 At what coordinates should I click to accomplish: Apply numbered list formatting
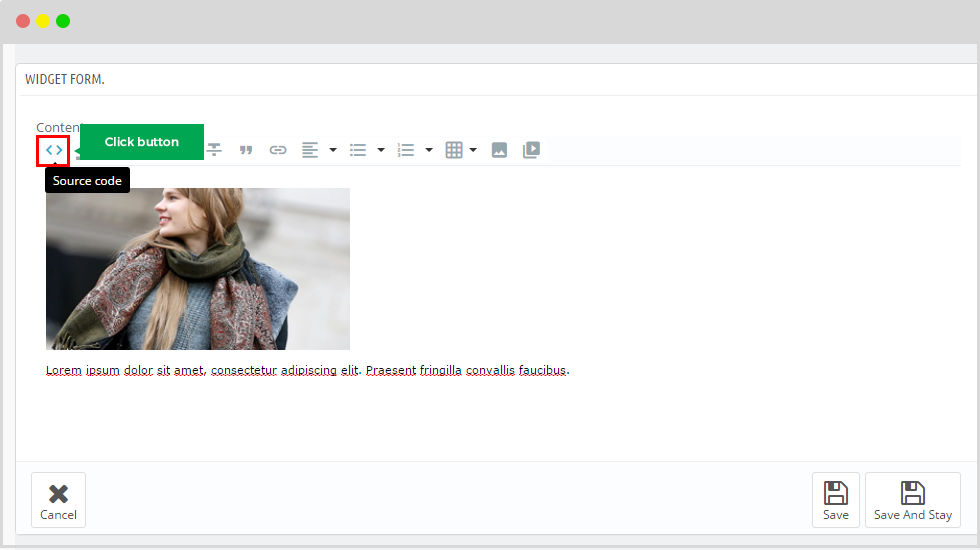[x=406, y=150]
